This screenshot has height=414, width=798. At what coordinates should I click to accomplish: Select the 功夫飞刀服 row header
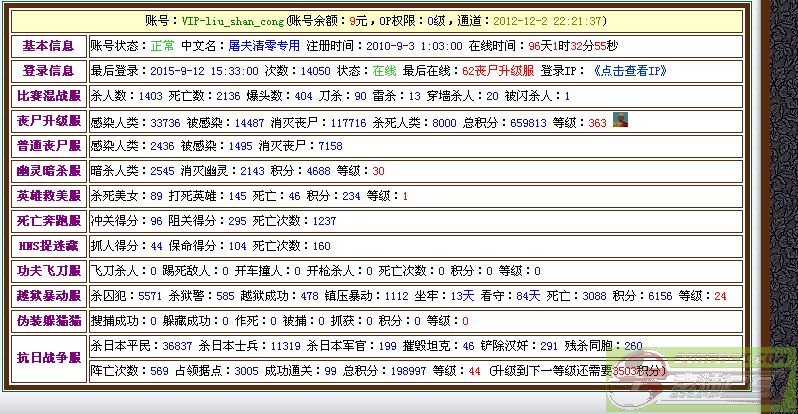coord(47,271)
